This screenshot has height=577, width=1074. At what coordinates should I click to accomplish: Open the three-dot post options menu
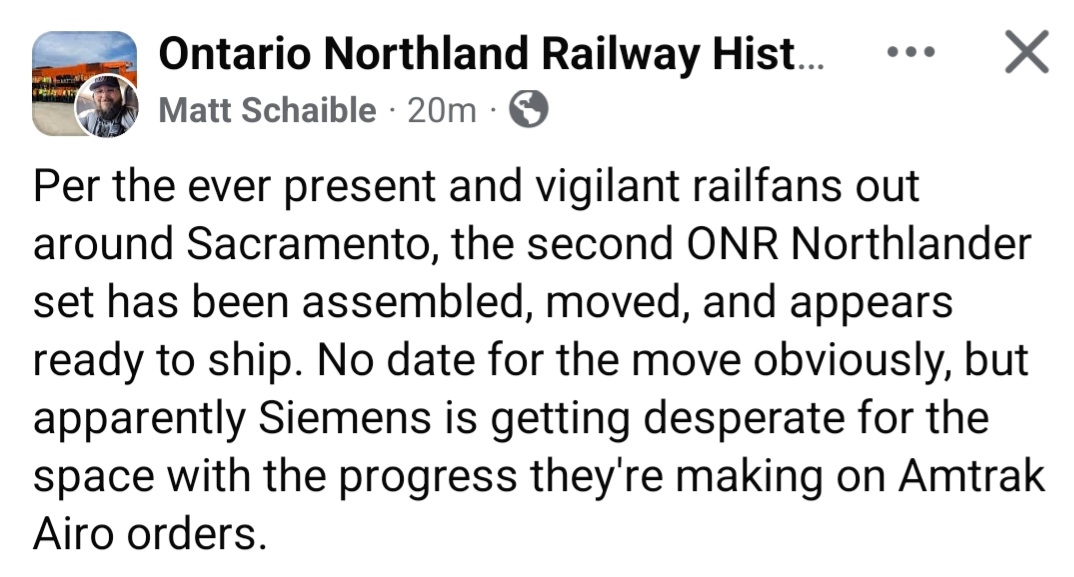coord(911,50)
